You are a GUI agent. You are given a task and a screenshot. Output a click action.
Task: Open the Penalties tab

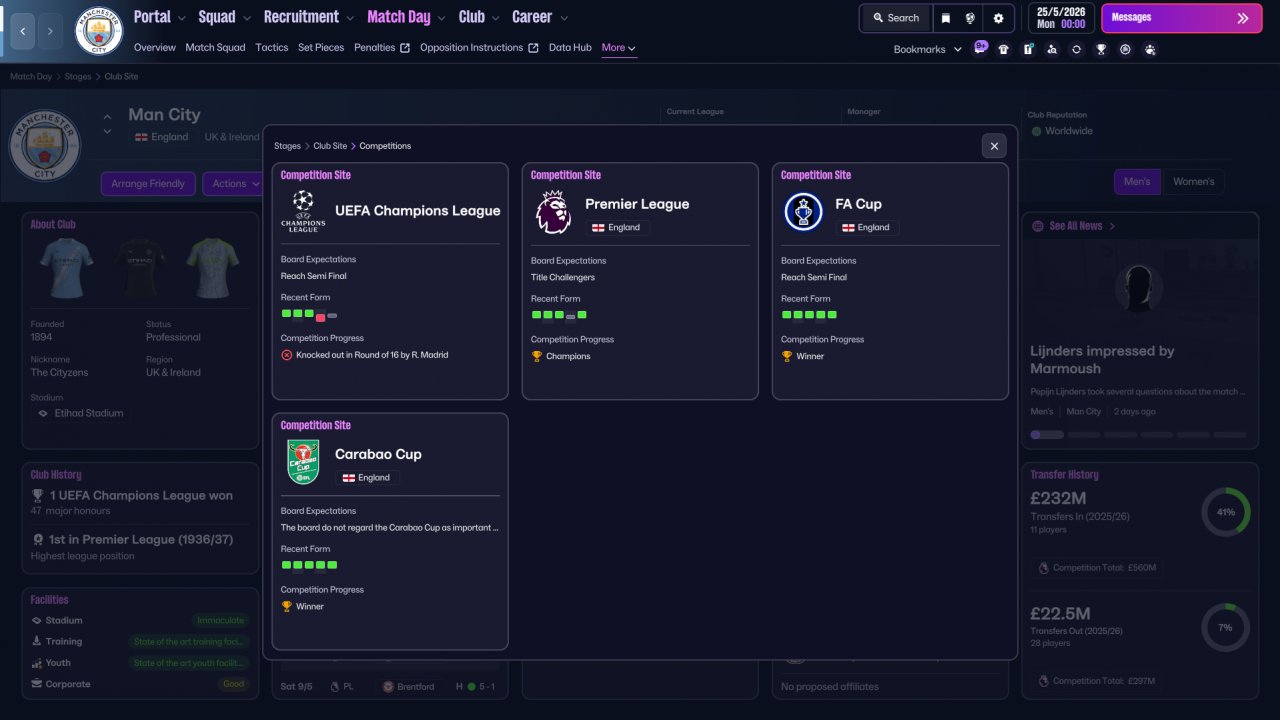375,48
